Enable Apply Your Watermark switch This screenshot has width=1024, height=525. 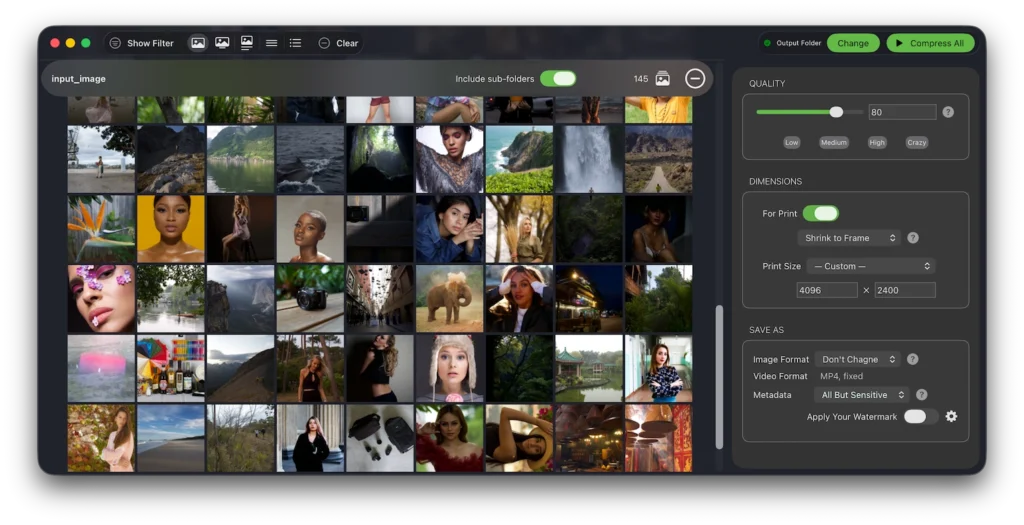tap(921, 417)
